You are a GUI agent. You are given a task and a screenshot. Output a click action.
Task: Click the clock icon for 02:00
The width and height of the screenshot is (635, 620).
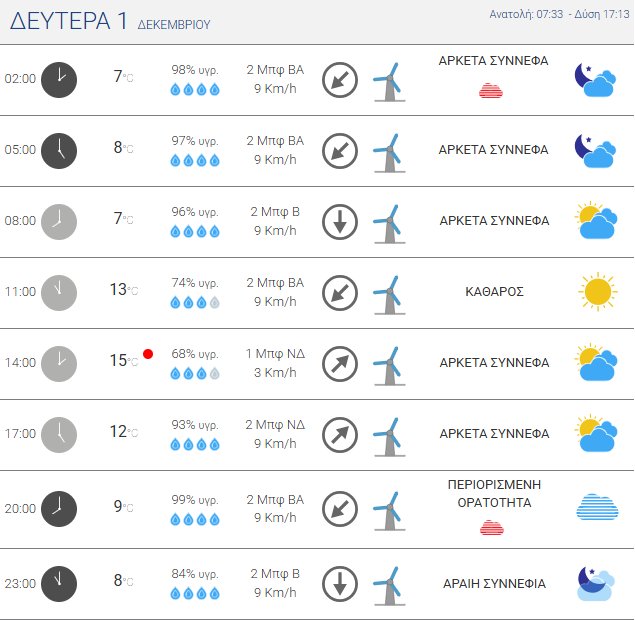[59, 79]
